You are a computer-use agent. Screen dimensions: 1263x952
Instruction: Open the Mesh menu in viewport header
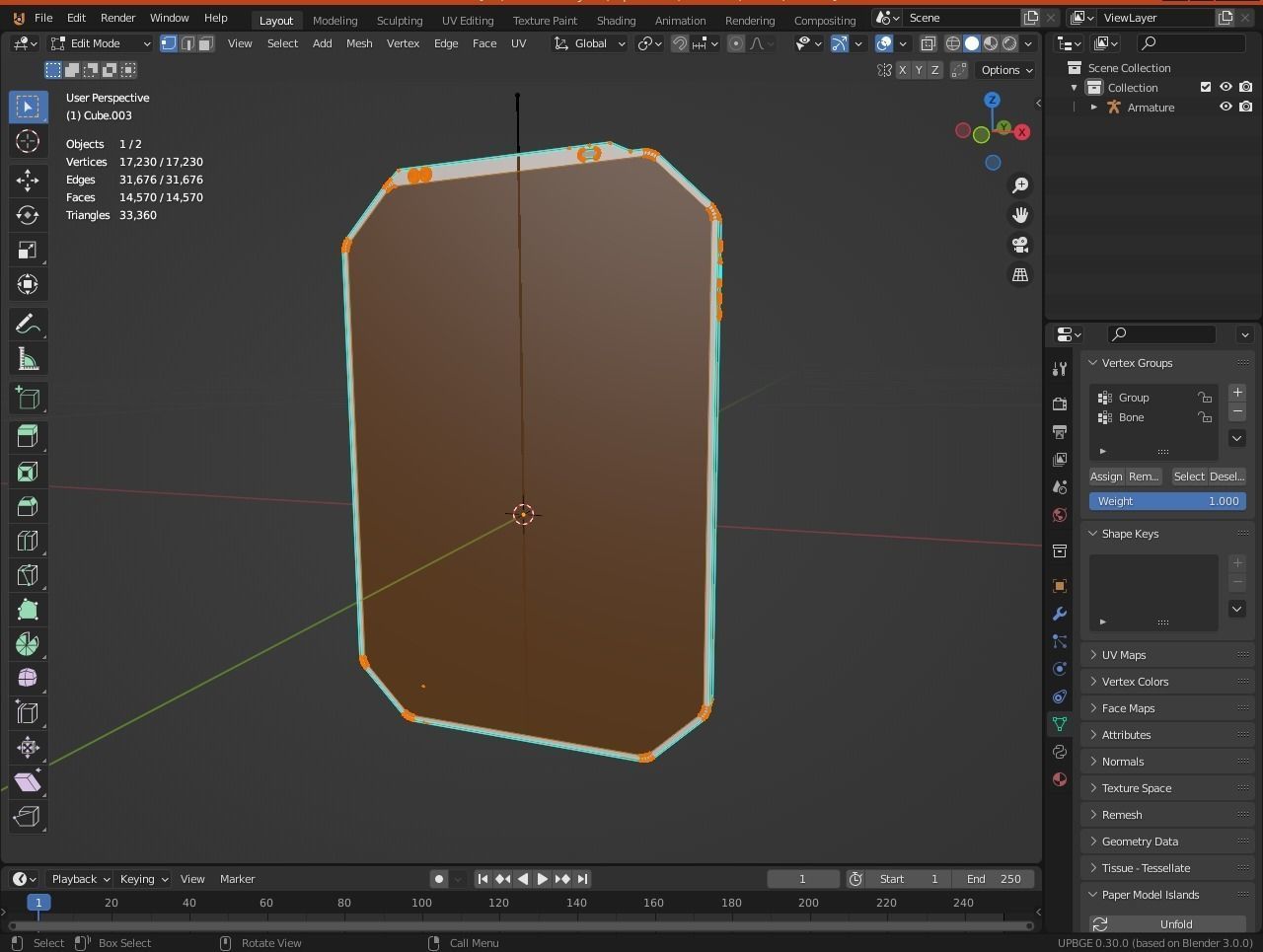pyautogui.click(x=359, y=43)
